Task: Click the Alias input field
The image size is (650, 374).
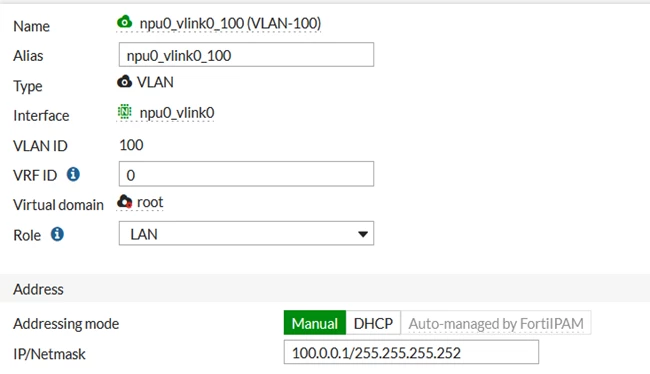Action: coord(246,54)
